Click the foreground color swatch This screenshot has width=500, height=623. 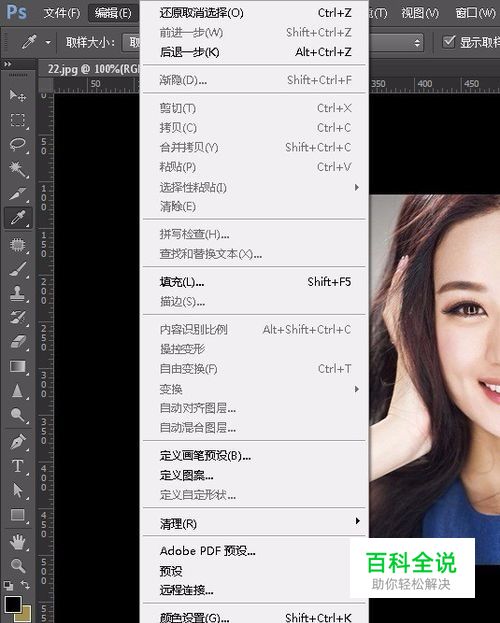[12, 604]
